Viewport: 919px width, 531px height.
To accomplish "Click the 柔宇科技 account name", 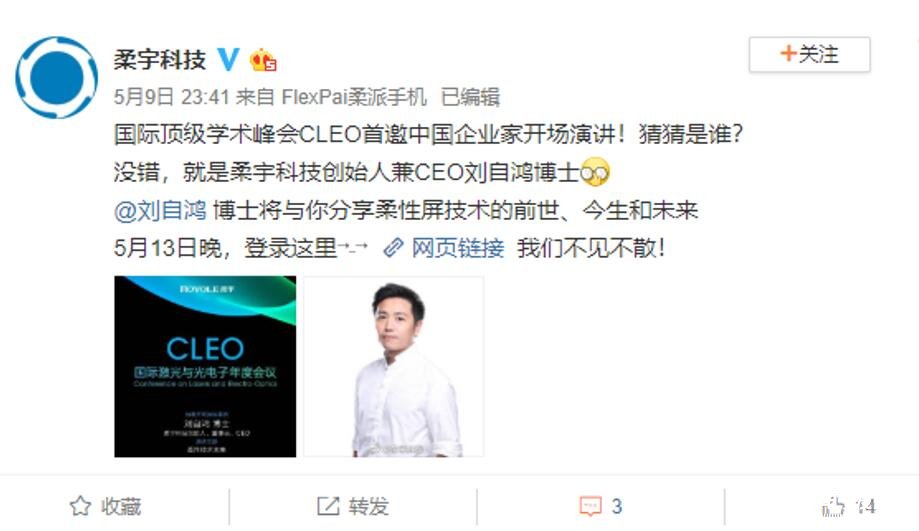I will 160,60.
